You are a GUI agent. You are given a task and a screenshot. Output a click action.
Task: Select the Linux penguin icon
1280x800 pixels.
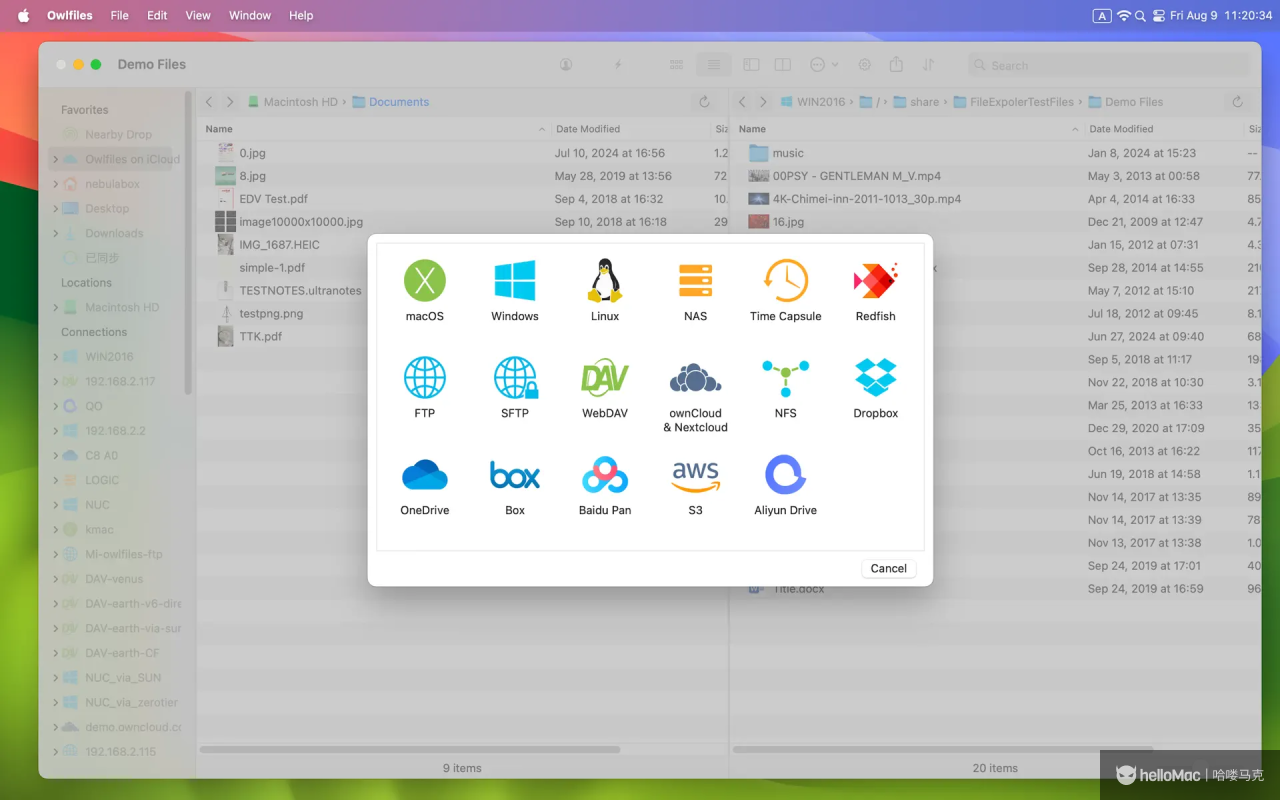(x=605, y=281)
